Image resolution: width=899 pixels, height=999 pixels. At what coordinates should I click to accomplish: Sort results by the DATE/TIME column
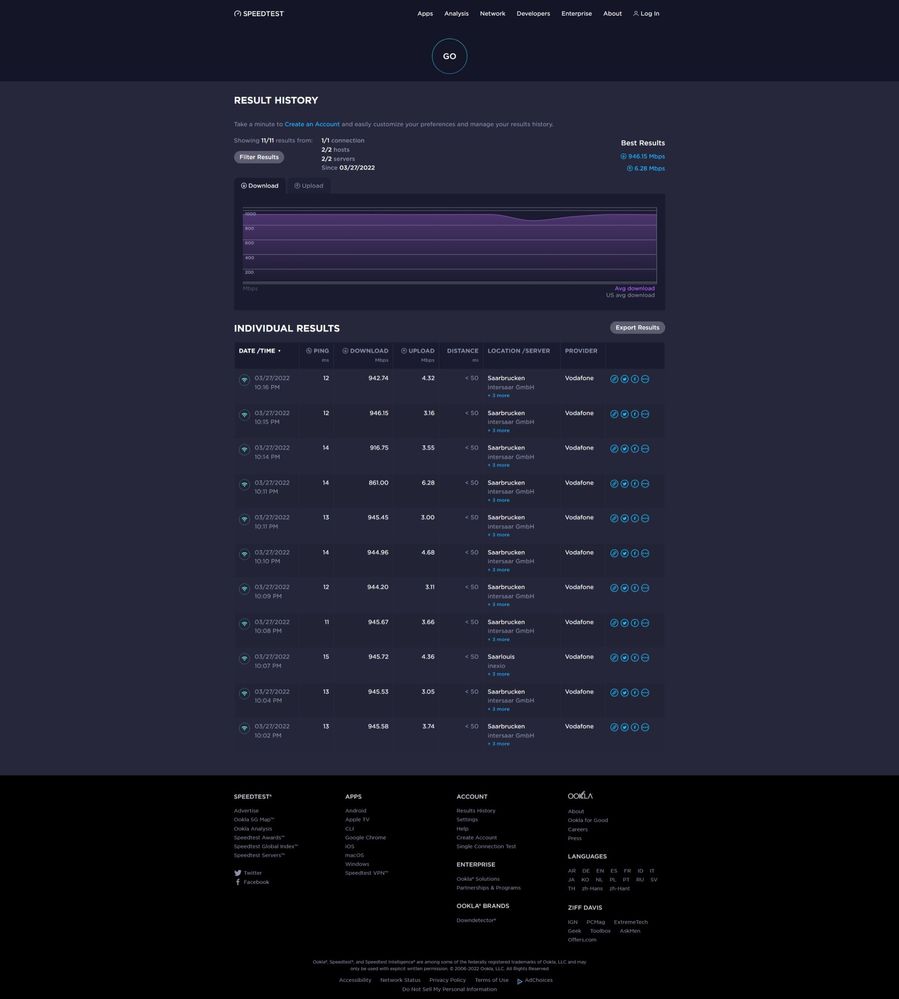point(259,351)
